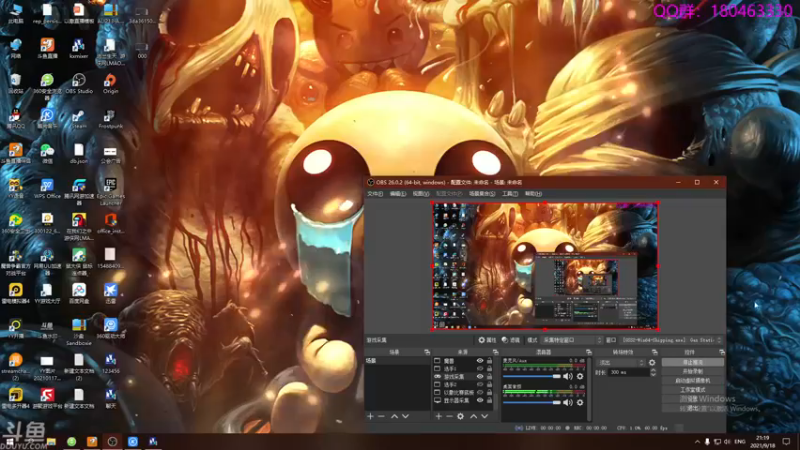Open the Help (帮助) menu in OBS

[533, 194]
